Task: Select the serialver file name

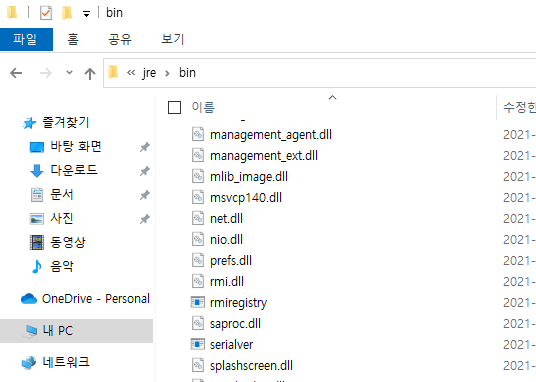Action: pos(231,345)
